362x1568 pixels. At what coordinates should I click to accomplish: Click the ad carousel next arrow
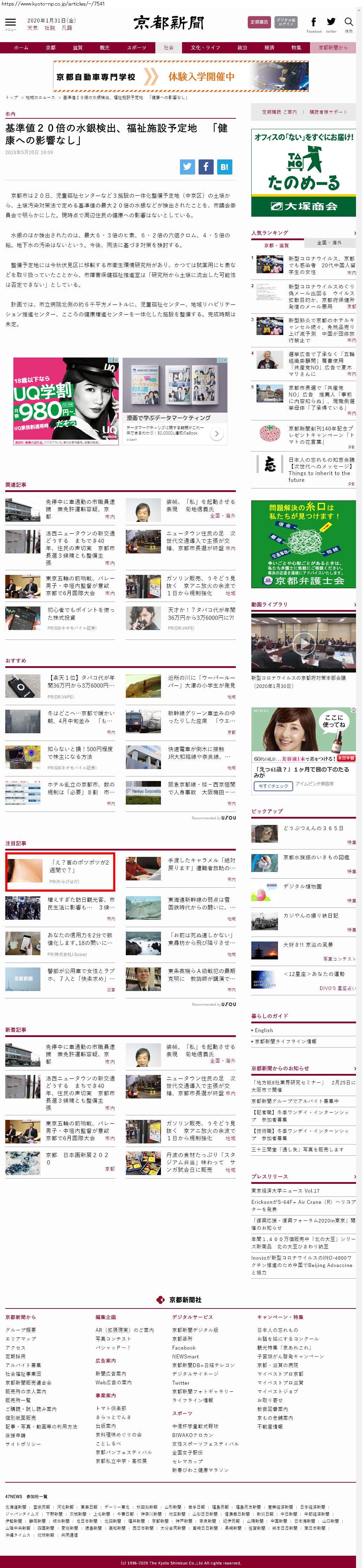pos(216,433)
